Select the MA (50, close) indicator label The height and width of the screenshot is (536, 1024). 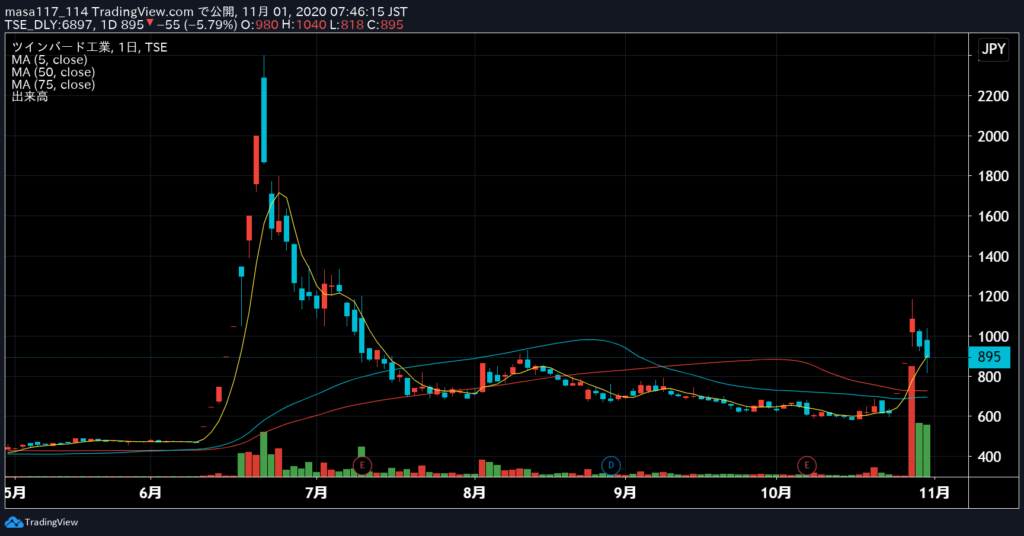point(53,72)
